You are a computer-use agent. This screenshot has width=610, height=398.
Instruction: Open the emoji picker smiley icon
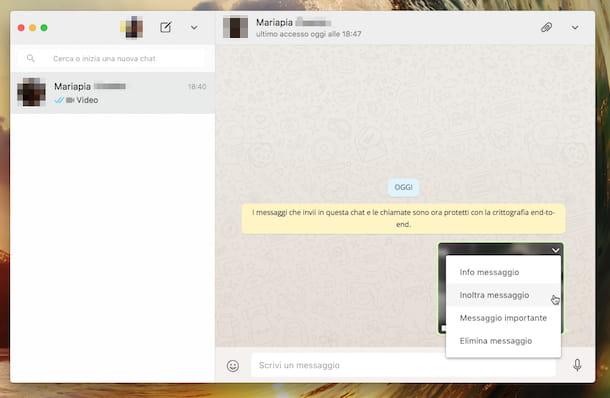pyautogui.click(x=233, y=366)
